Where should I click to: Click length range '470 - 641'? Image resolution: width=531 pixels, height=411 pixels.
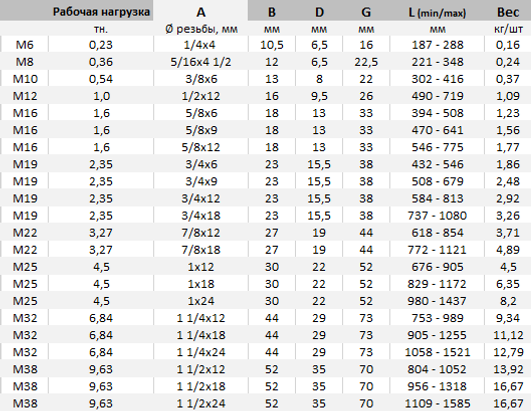click(x=437, y=130)
